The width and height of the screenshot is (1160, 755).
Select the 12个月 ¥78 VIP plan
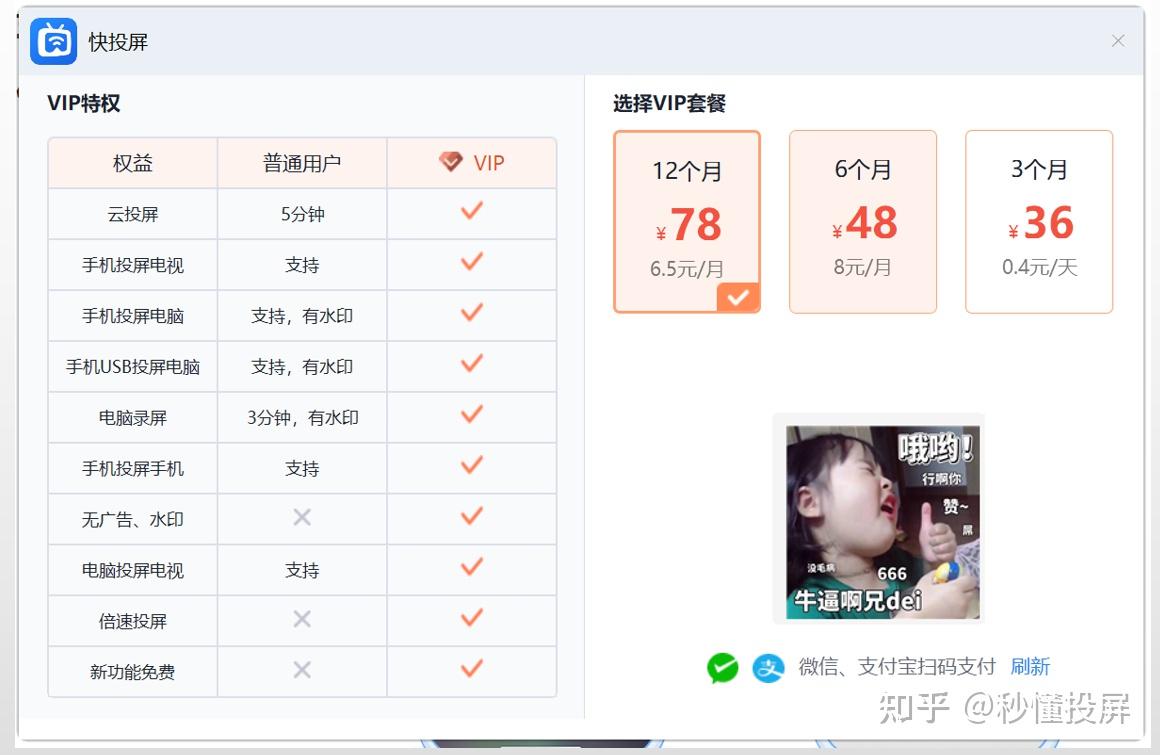click(x=687, y=222)
